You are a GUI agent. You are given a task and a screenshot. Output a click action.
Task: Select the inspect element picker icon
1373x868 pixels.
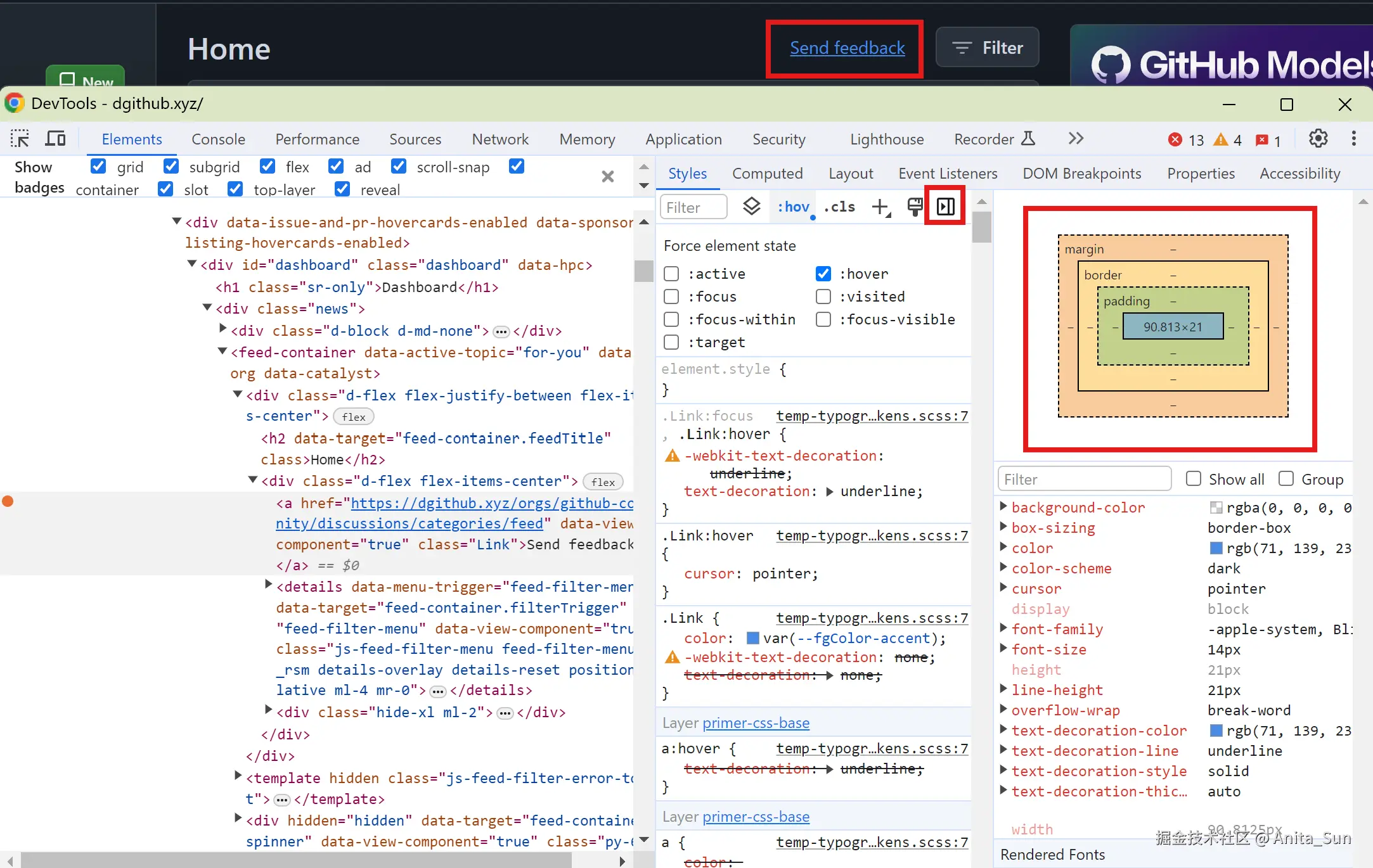[20, 139]
